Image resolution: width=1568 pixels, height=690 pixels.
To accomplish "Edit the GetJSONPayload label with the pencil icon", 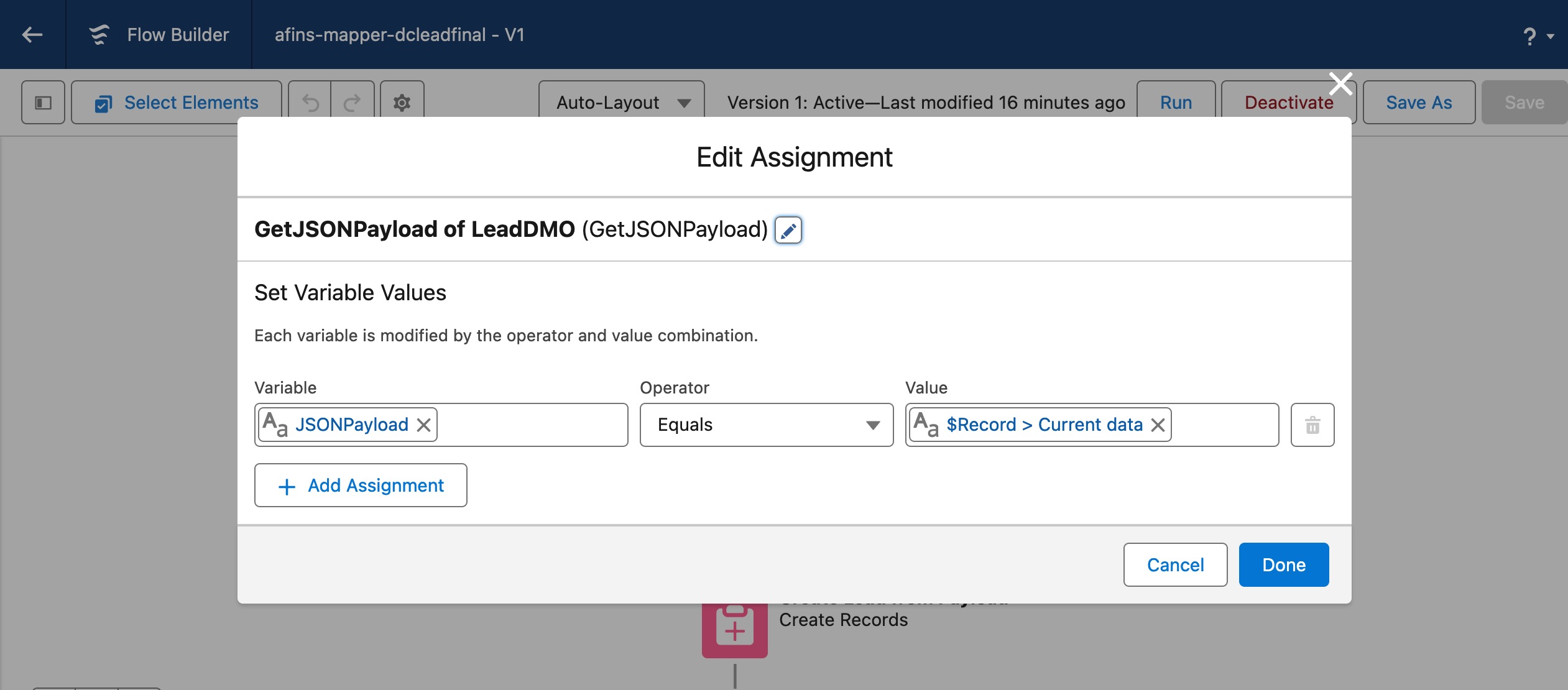I will (788, 230).
